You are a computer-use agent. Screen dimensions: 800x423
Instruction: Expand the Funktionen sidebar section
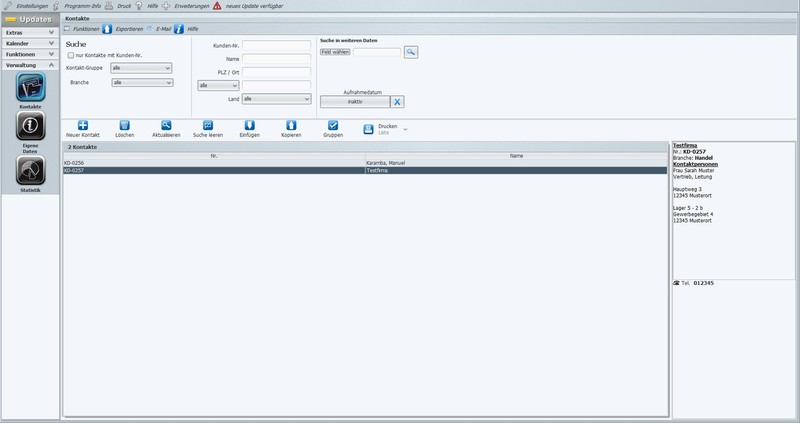click(x=31, y=54)
